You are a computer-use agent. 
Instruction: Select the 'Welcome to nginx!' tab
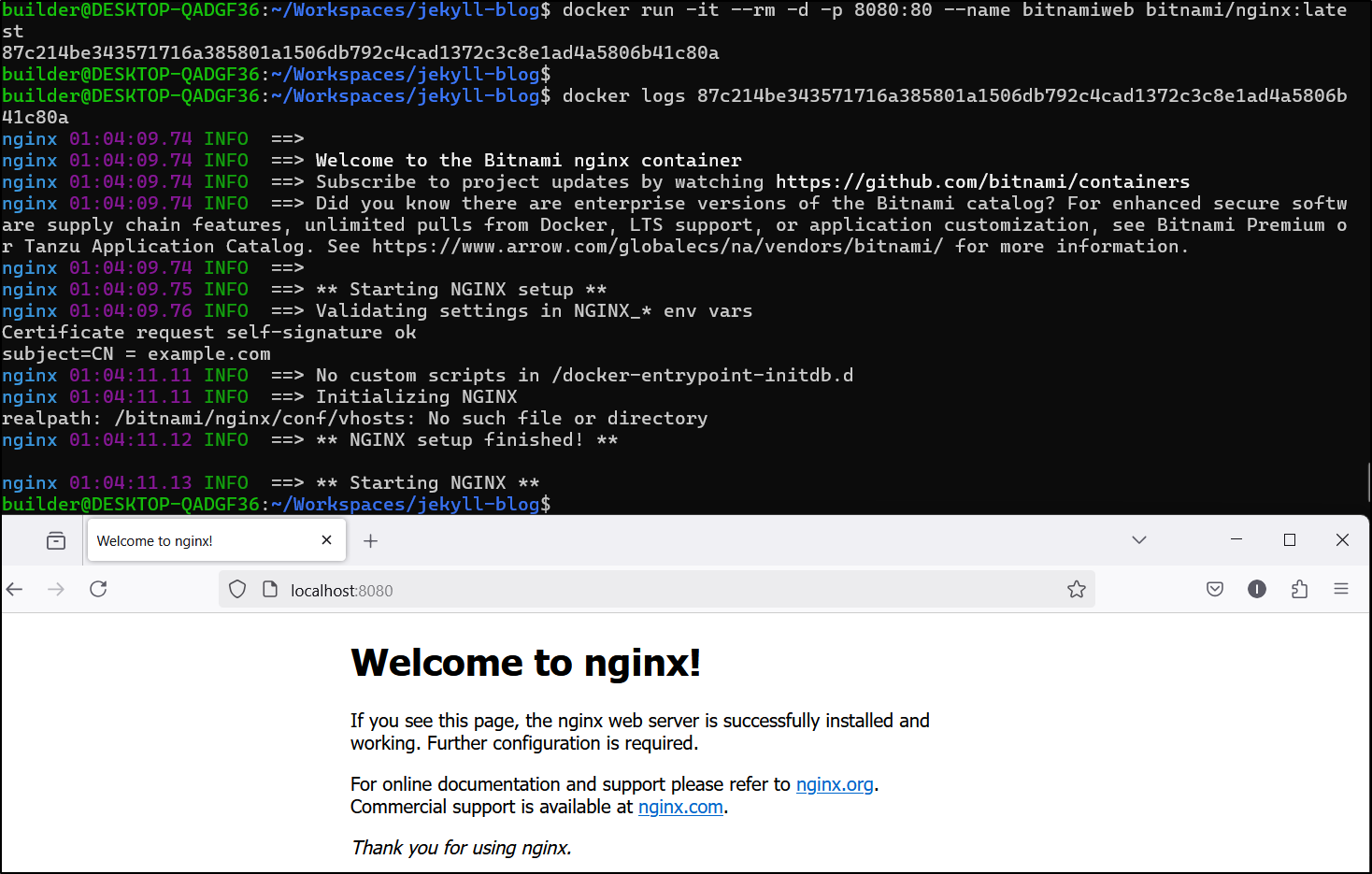(x=217, y=540)
